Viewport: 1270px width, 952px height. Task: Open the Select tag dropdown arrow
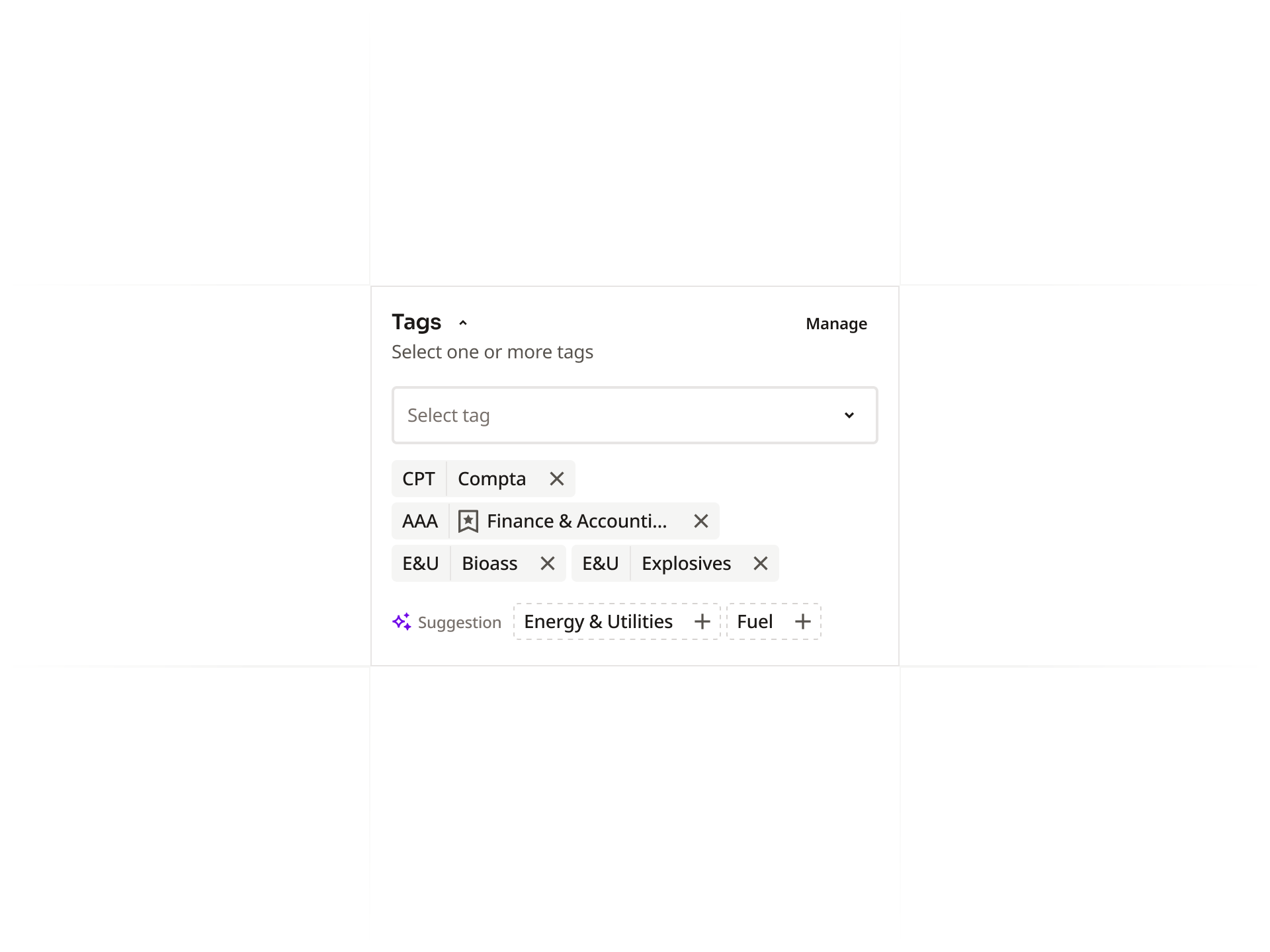tap(849, 415)
